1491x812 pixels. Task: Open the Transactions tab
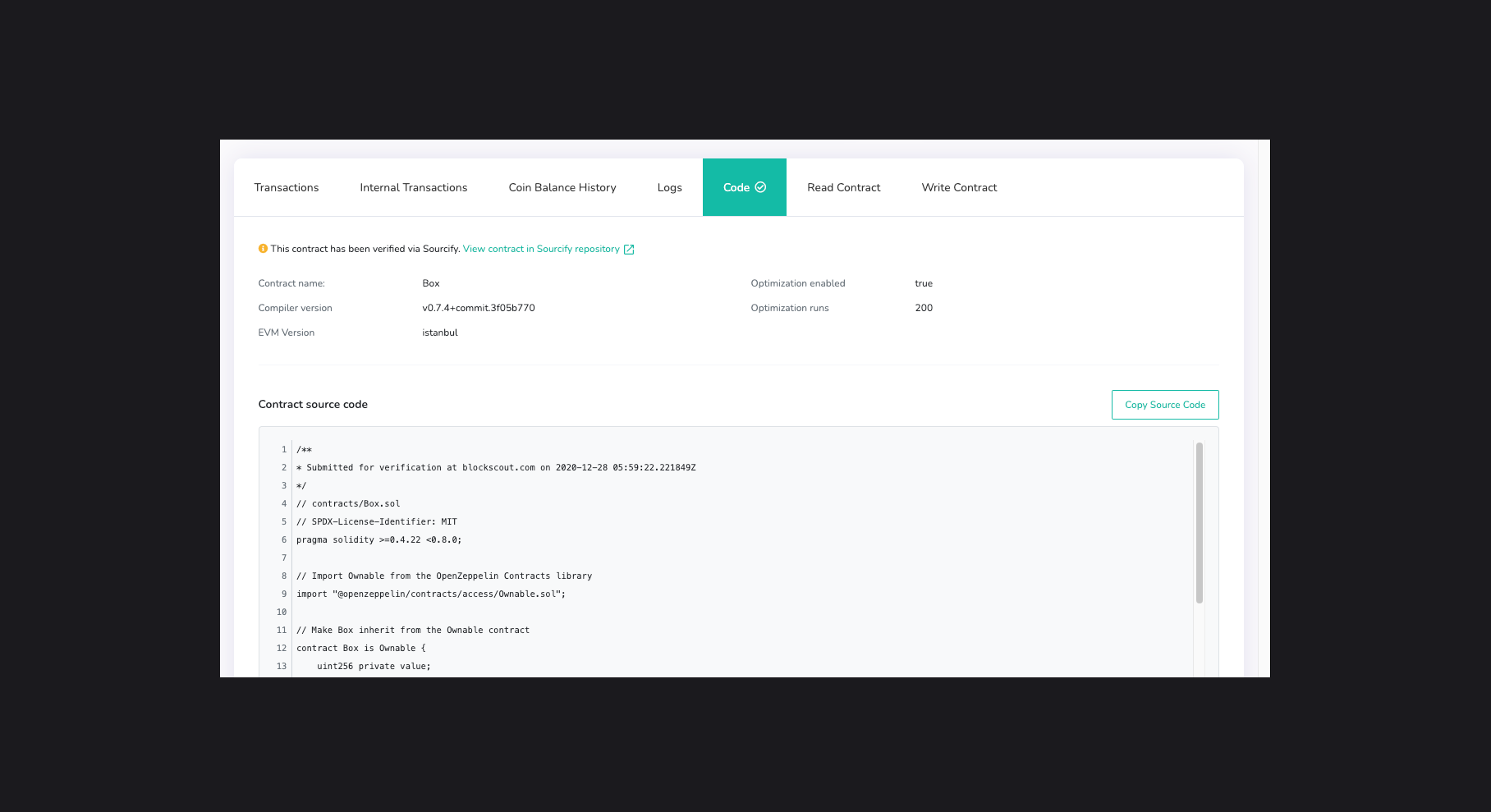[286, 187]
